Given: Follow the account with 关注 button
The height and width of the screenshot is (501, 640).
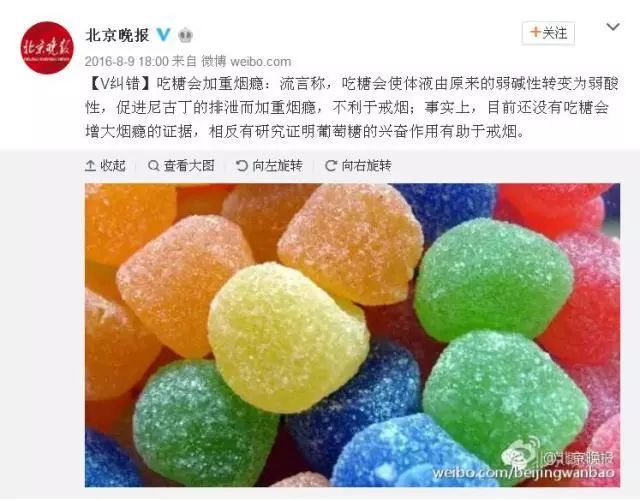Looking at the screenshot, I should [x=548, y=33].
